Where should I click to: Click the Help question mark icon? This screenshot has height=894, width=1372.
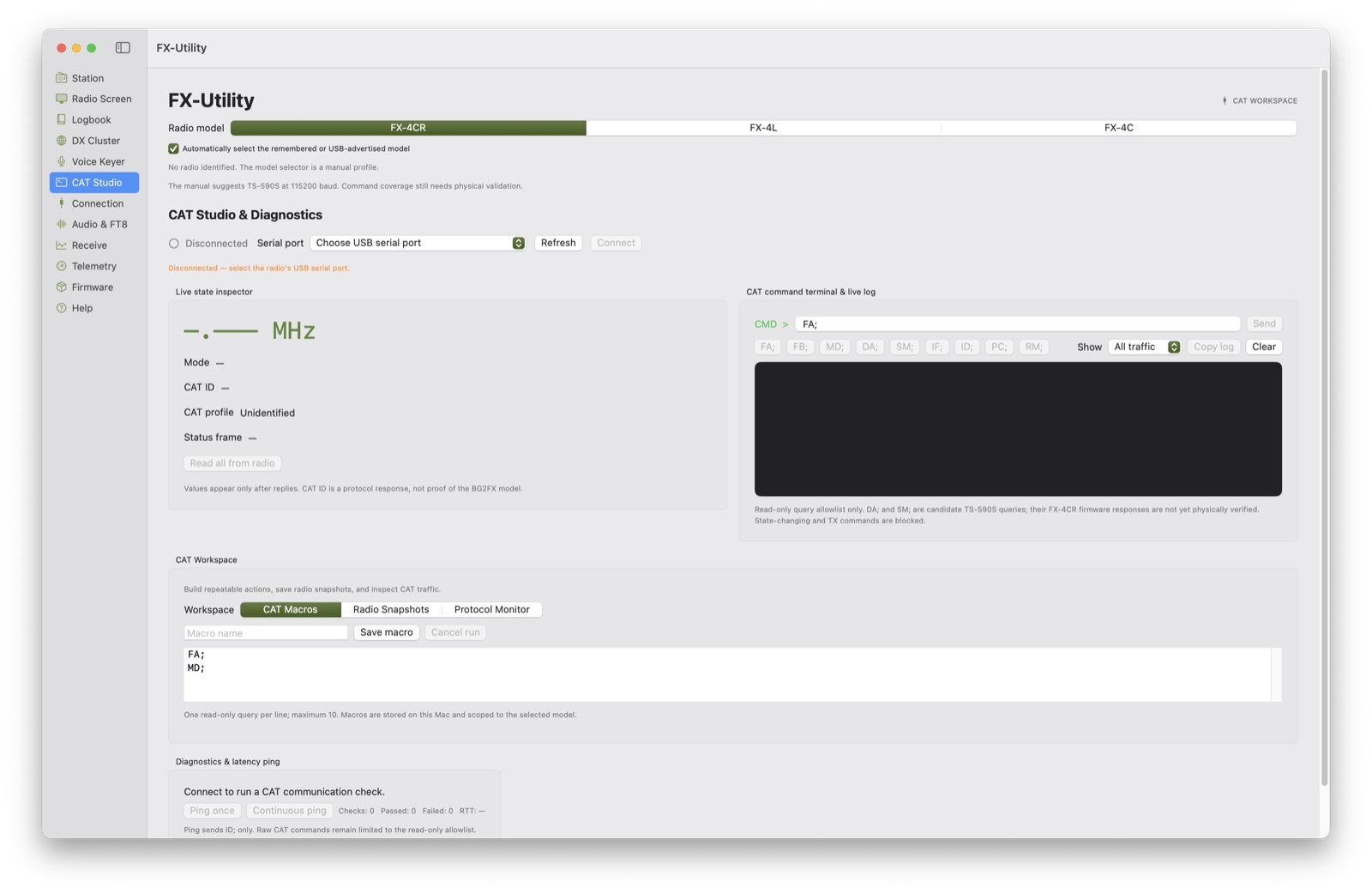point(61,308)
